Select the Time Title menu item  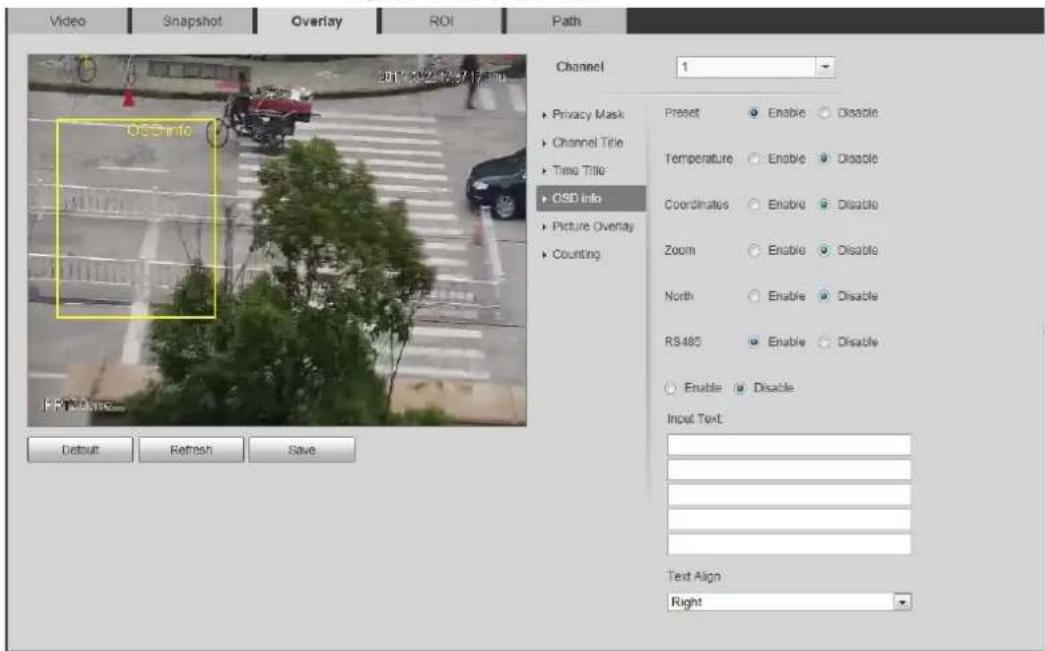(x=578, y=170)
